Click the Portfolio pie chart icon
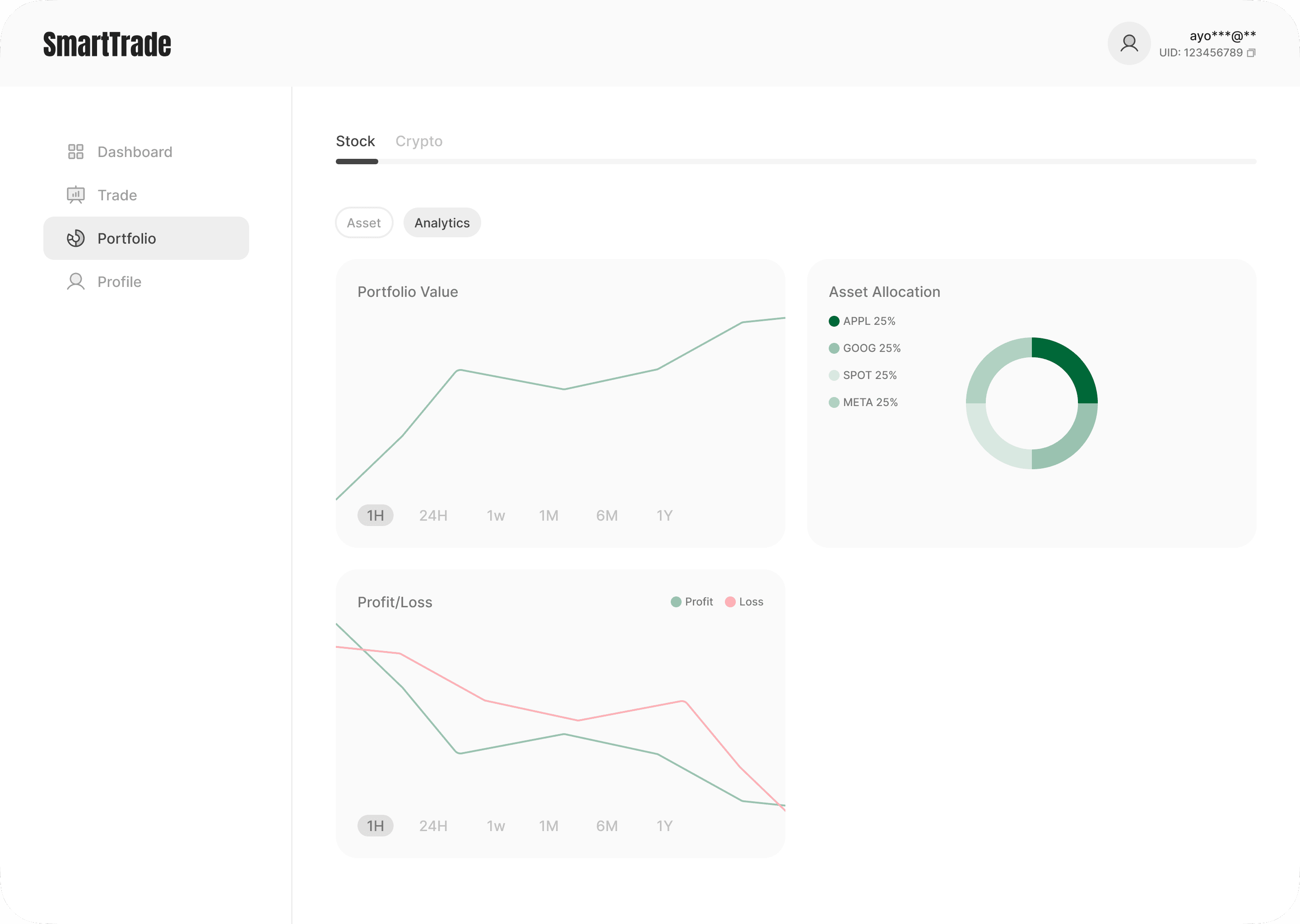Viewport: 1300px width, 924px height. (76, 238)
